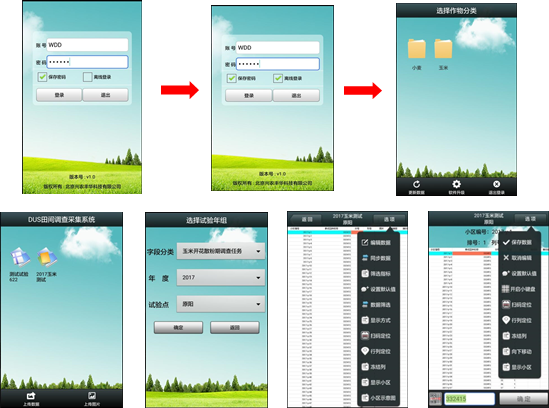Open the 小麦 crop folder

point(417,49)
